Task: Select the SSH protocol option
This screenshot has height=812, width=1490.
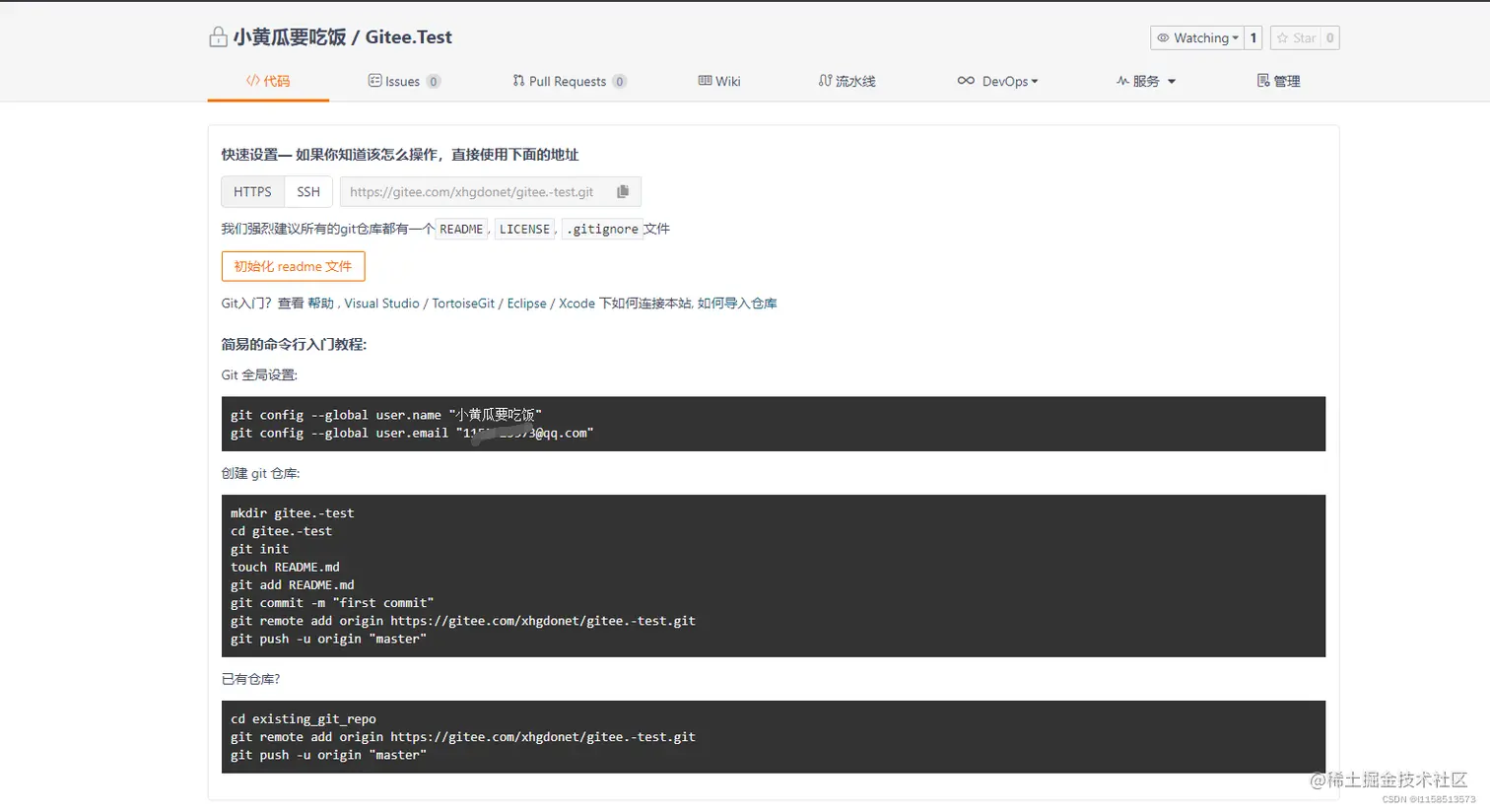Action: coord(308,191)
